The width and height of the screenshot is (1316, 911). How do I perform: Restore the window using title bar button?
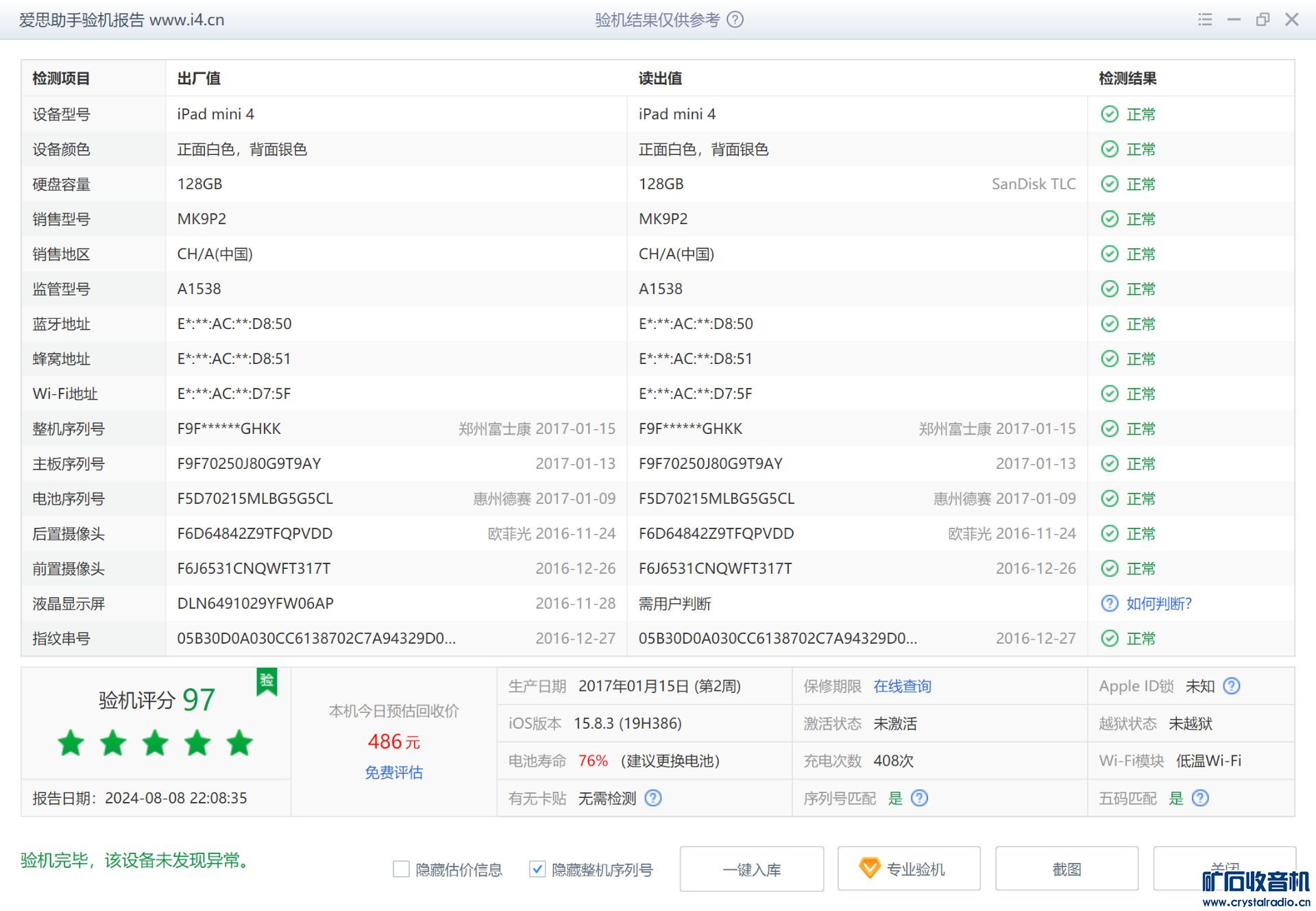[x=1262, y=20]
